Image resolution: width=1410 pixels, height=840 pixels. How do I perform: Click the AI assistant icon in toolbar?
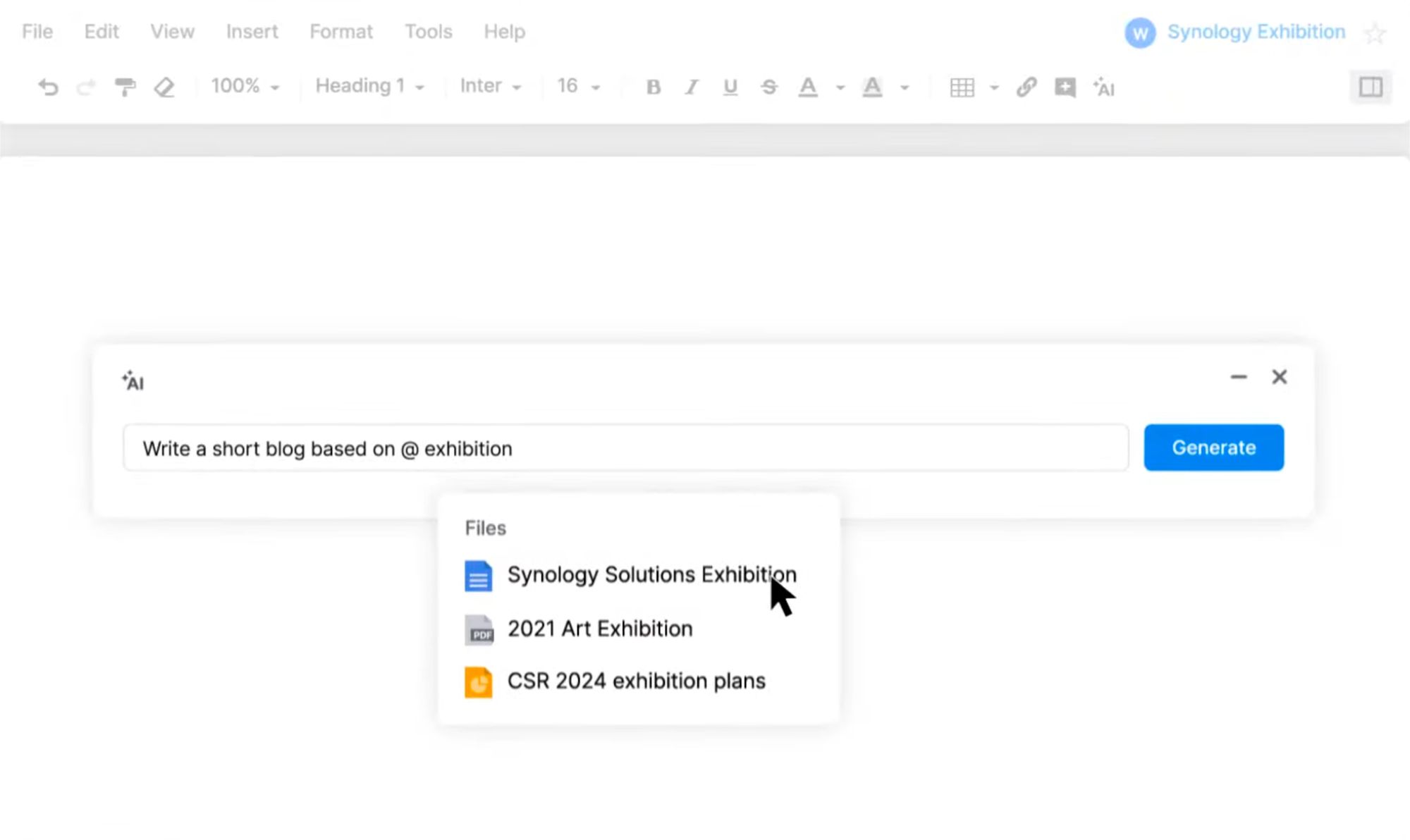[1103, 87]
